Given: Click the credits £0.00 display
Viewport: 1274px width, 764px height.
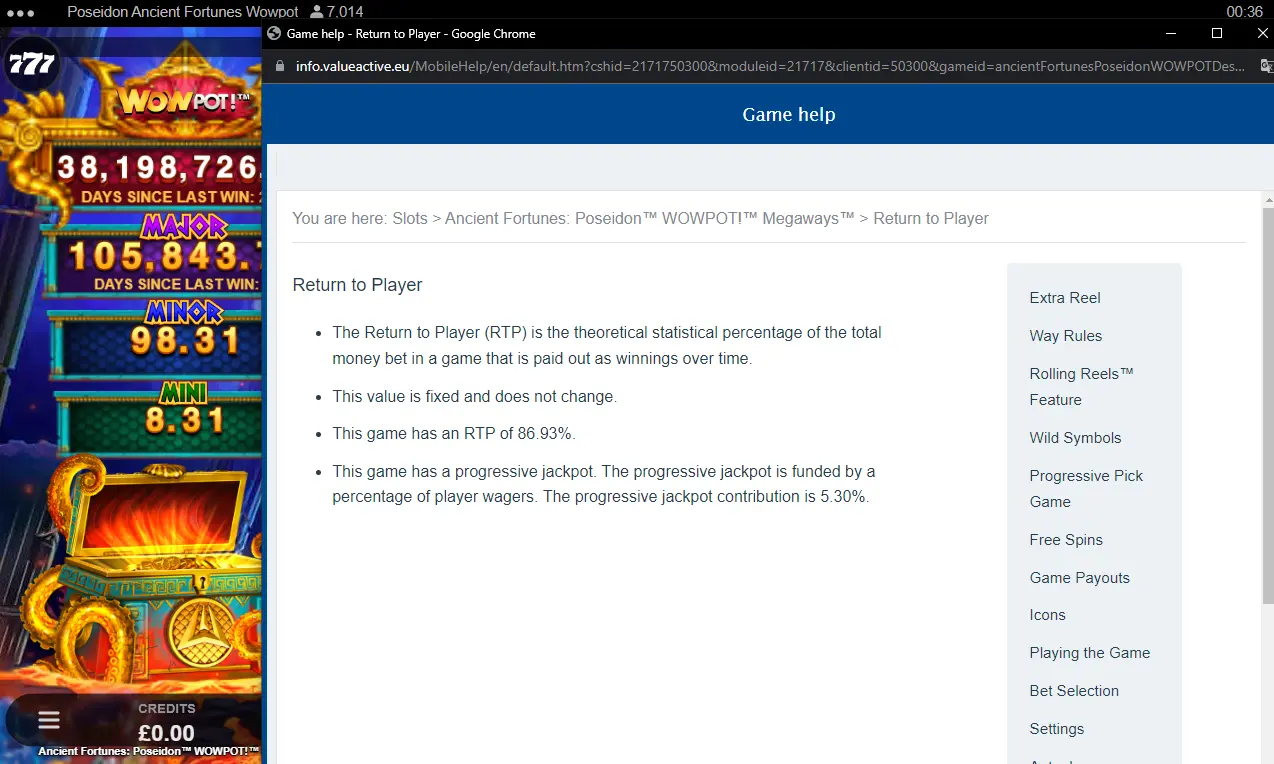Looking at the screenshot, I should [x=166, y=734].
